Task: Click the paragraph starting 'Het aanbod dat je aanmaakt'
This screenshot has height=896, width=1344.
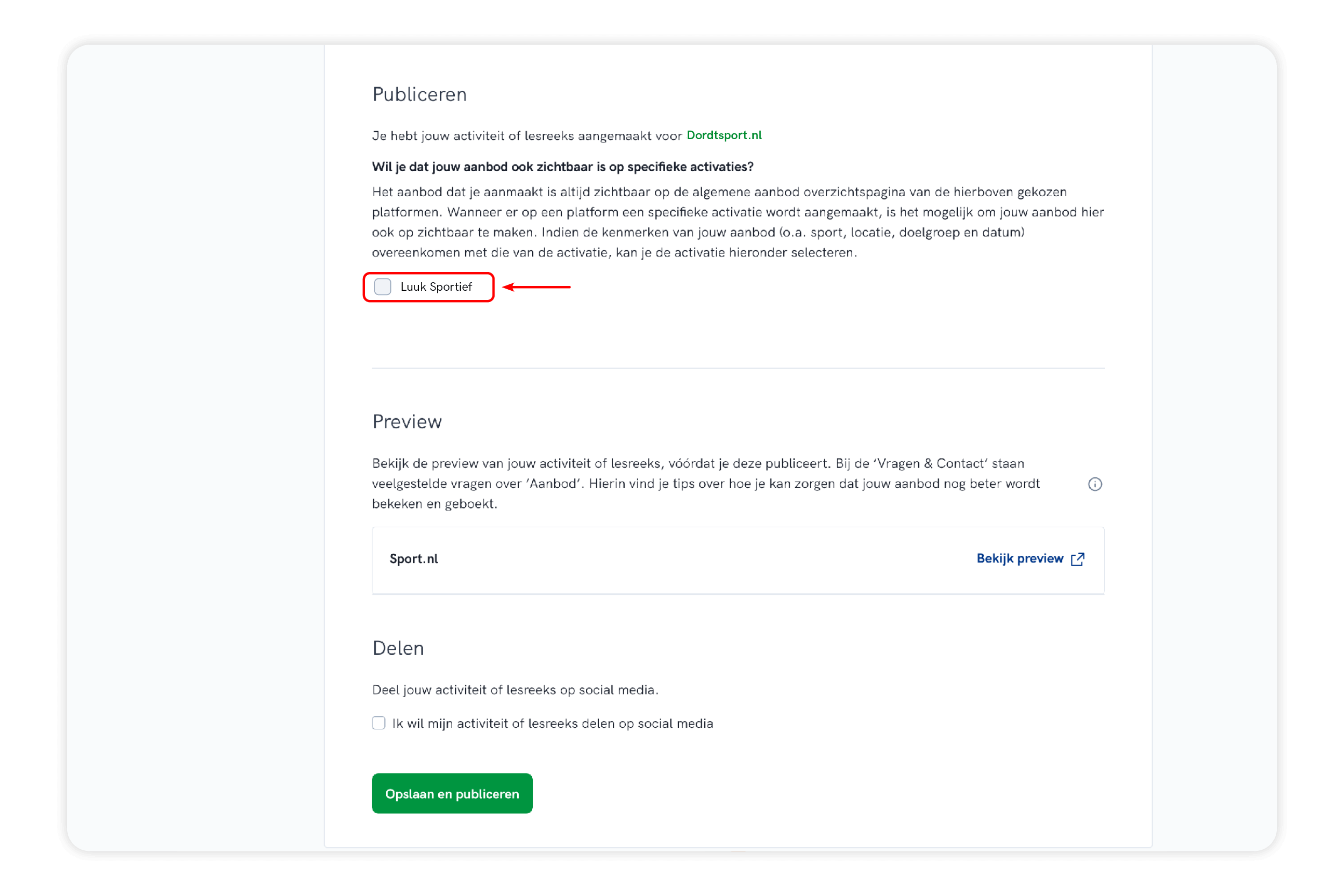Action: click(x=737, y=223)
